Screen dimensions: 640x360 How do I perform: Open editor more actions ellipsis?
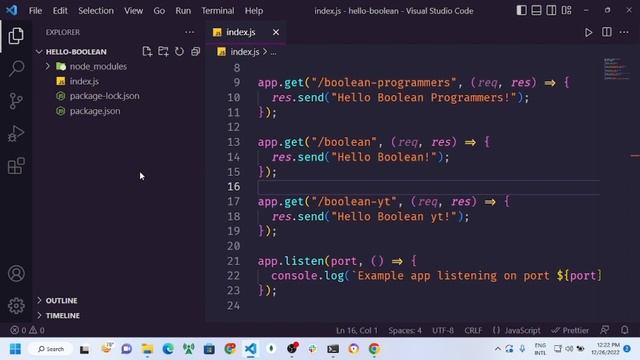point(624,32)
